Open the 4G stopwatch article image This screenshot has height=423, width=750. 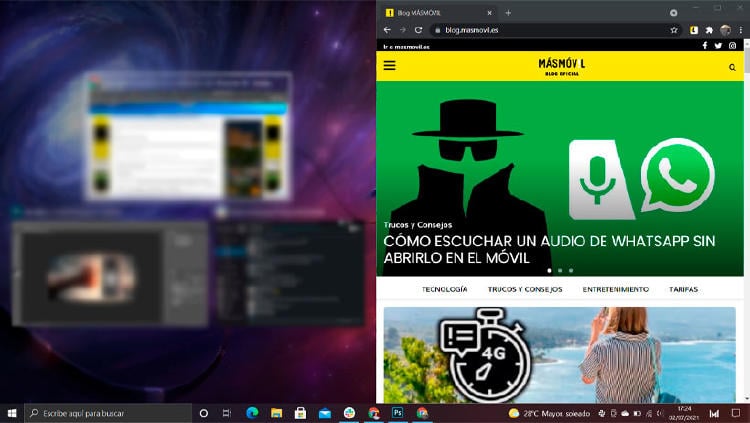click(x=560, y=355)
